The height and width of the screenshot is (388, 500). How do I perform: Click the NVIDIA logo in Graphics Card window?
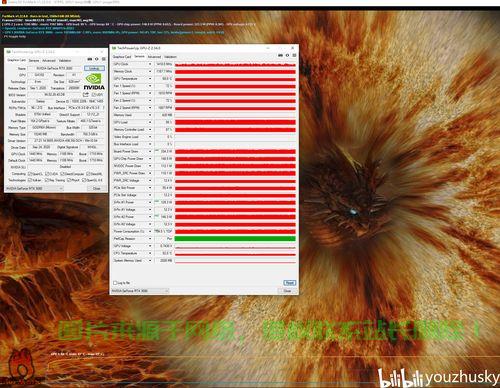click(x=94, y=82)
